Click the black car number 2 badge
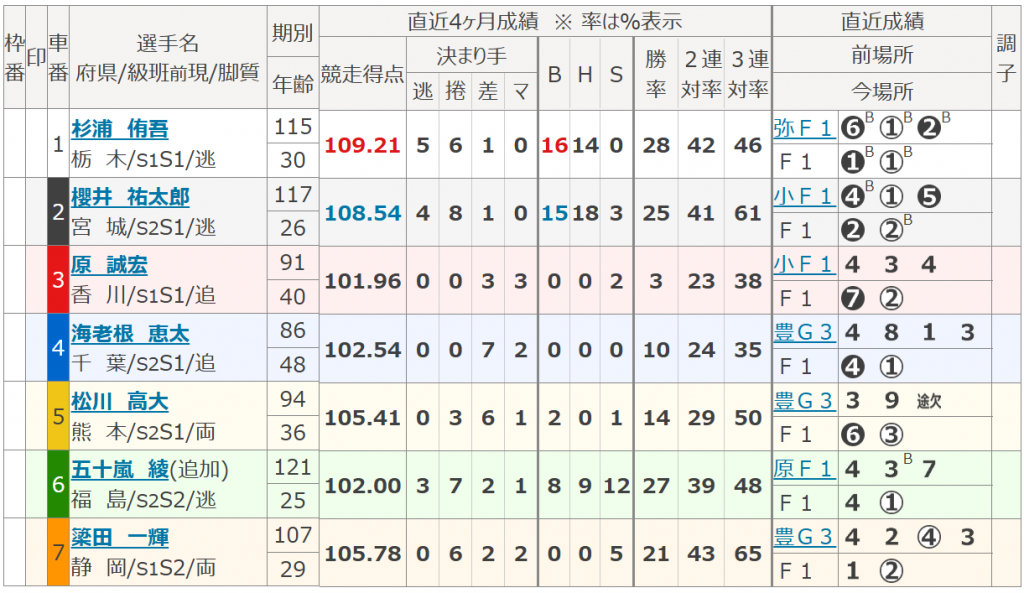The width and height of the screenshot is (1024, 593). pos(58,212)
